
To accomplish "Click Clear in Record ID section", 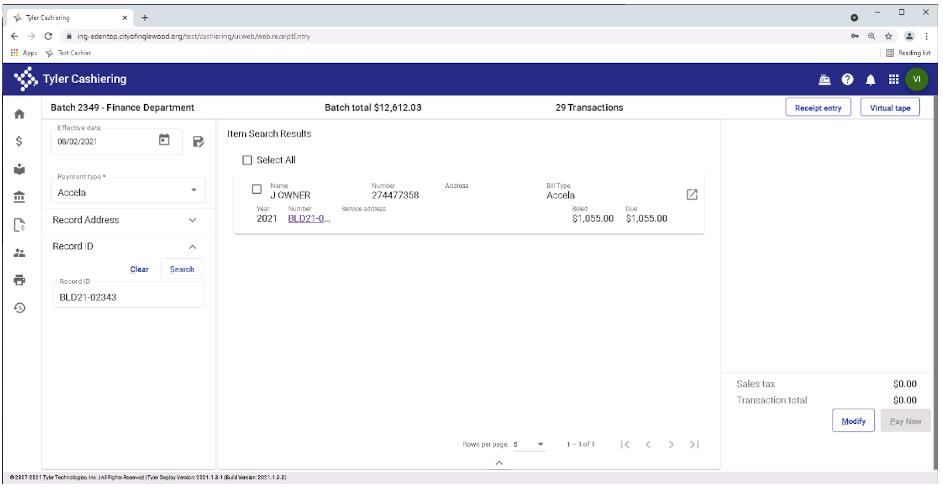I will (139, 269).
